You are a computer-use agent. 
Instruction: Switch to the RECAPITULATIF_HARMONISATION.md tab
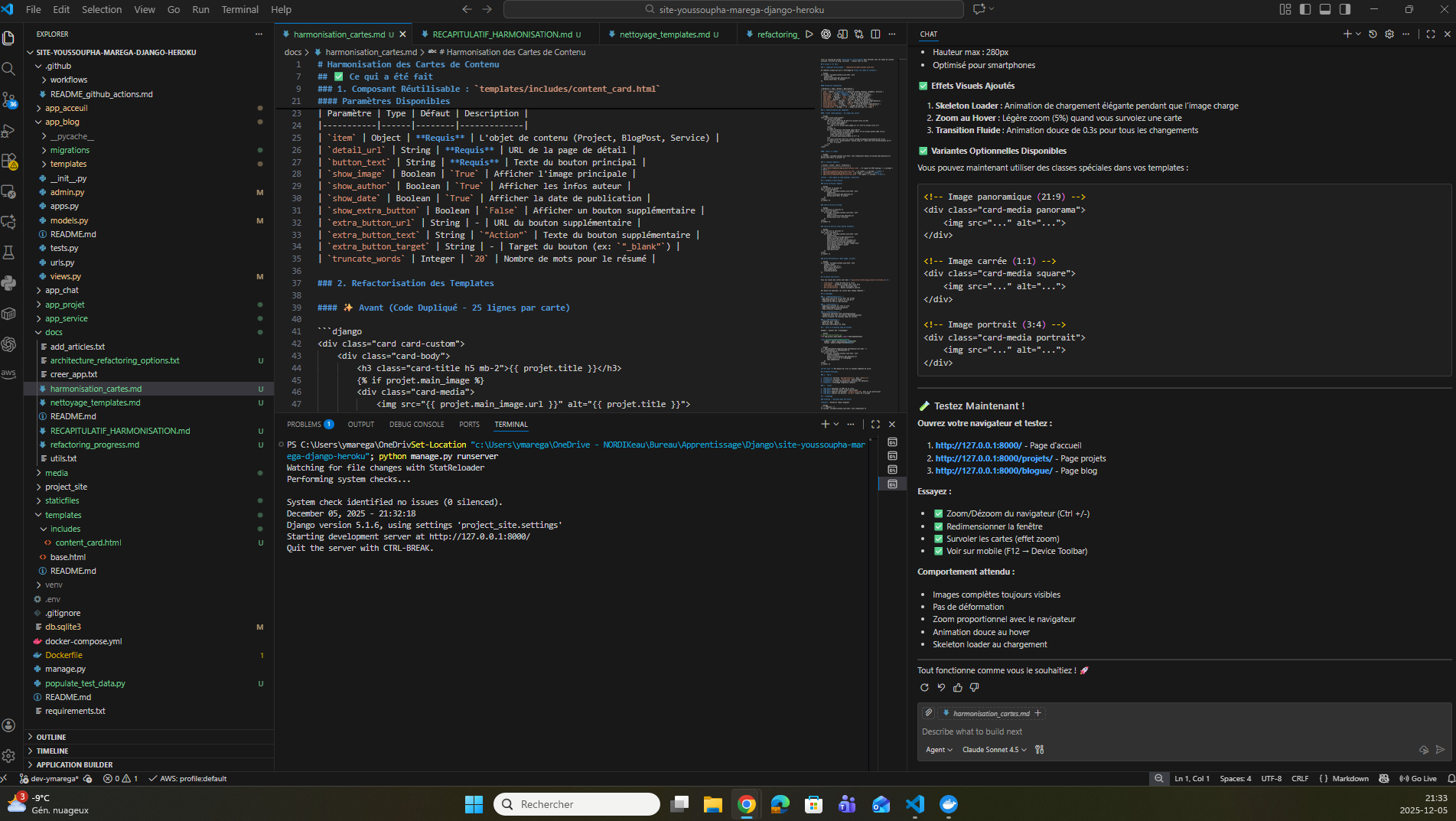pyautogui.click(x=501, y=34)
